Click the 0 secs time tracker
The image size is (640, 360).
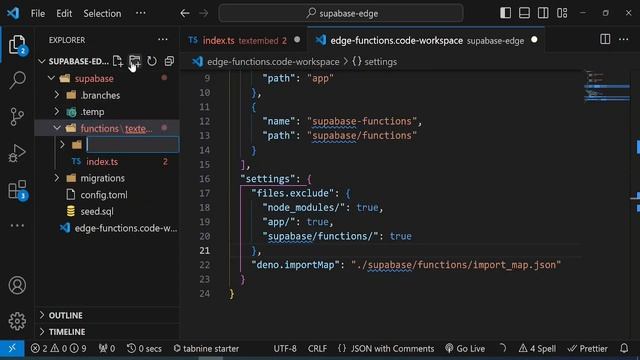(144, 349)
